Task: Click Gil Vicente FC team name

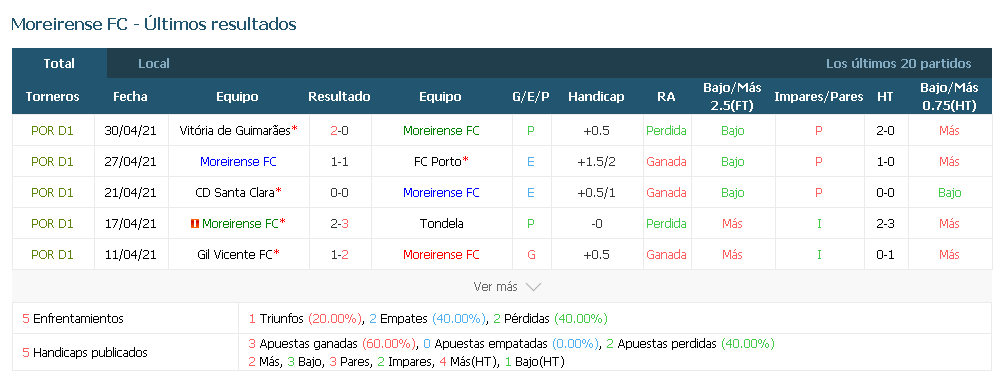Action: click(235, 254)
